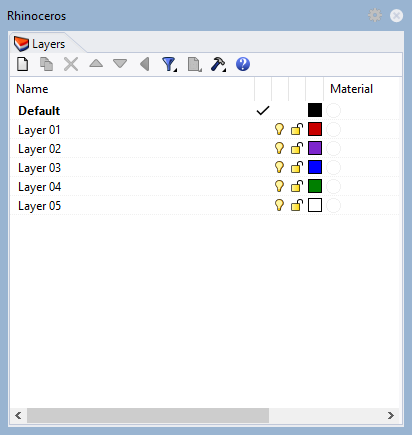Open panel options gear icon
This screenshot has height=435, width=412.
pos(375,15)
